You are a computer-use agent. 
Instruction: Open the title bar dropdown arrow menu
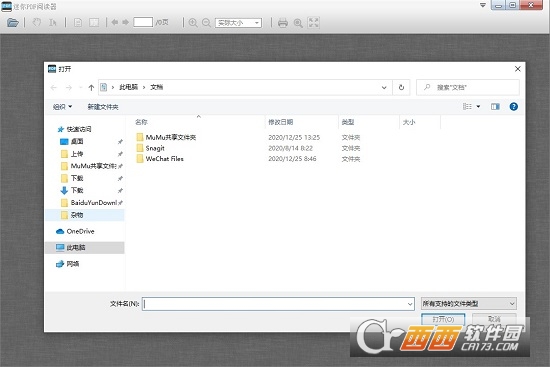coord(483,5)
